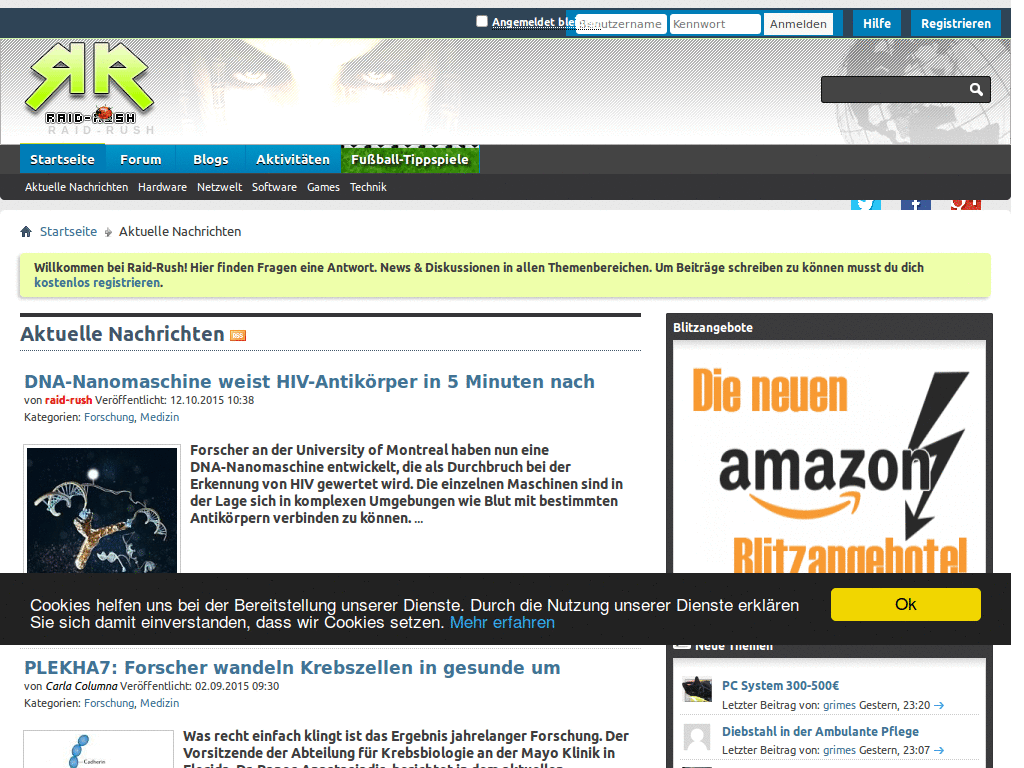Click Medizin category under PLEKHA7 article
The width and height of the screenshot is (1024, 768).
(159, 703)
